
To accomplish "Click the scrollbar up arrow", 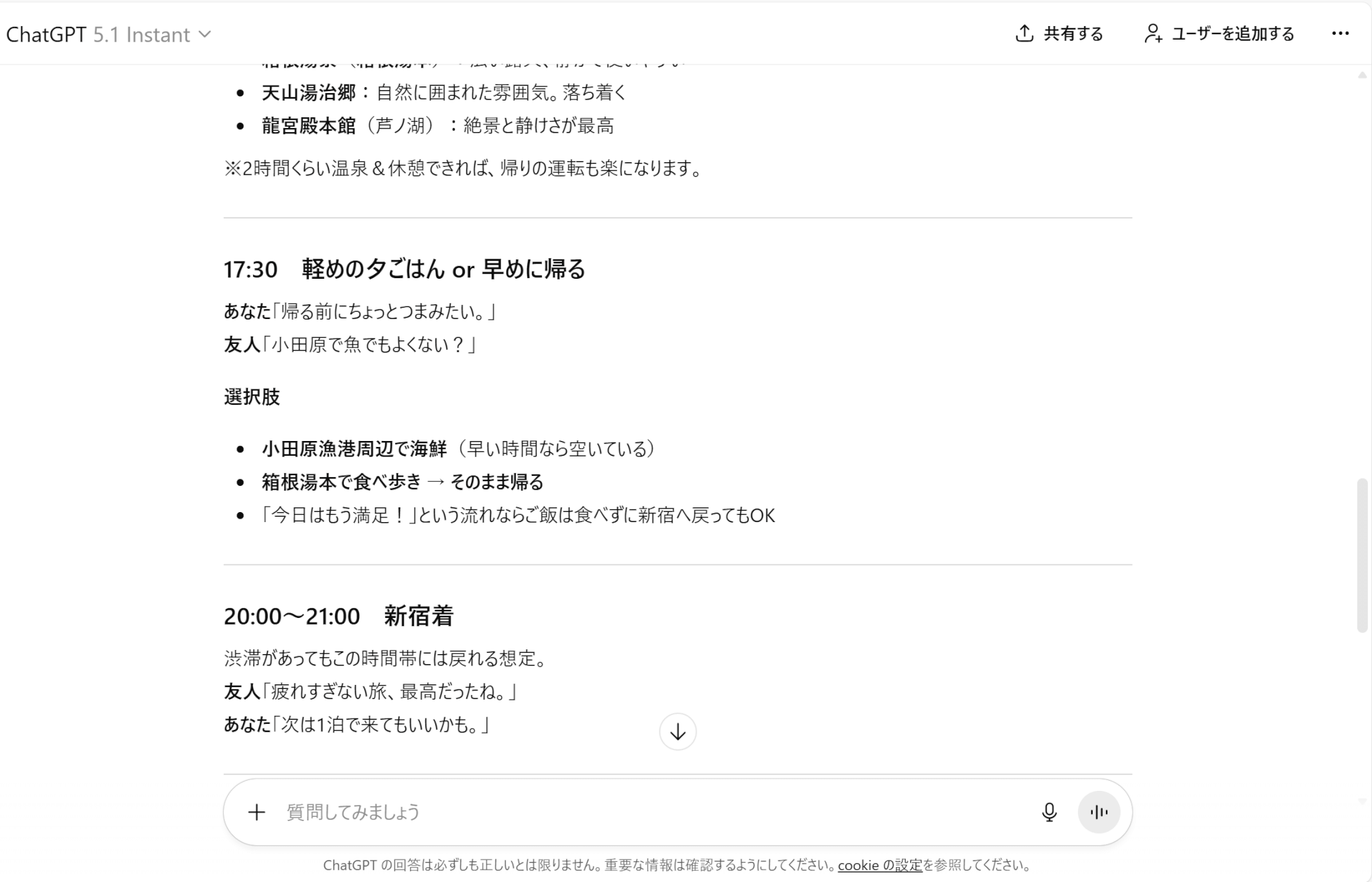I will [1362, 76].
